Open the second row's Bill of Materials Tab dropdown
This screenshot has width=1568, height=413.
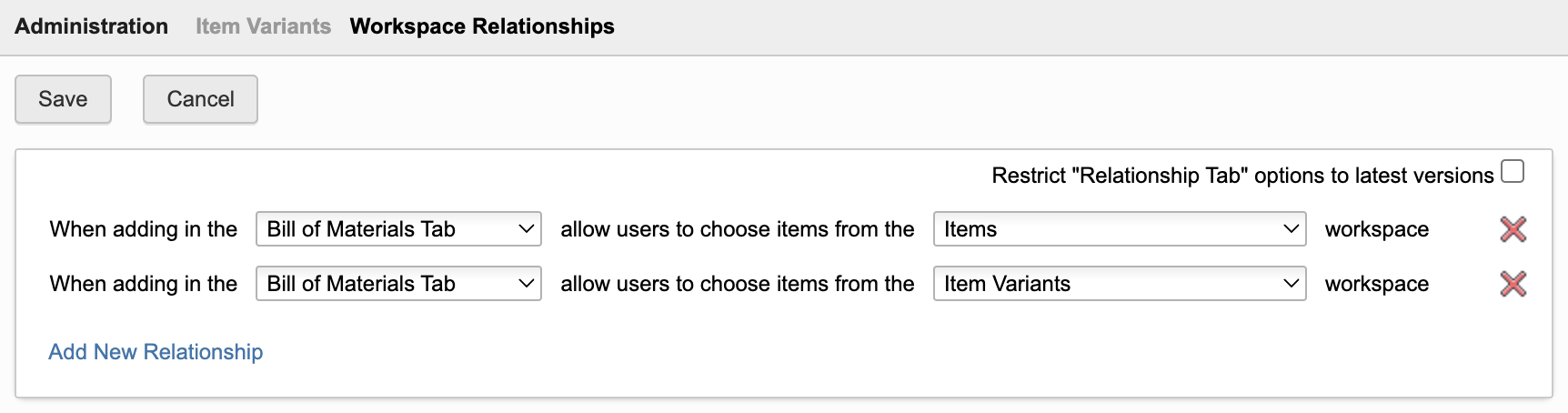tap(398, 284)
